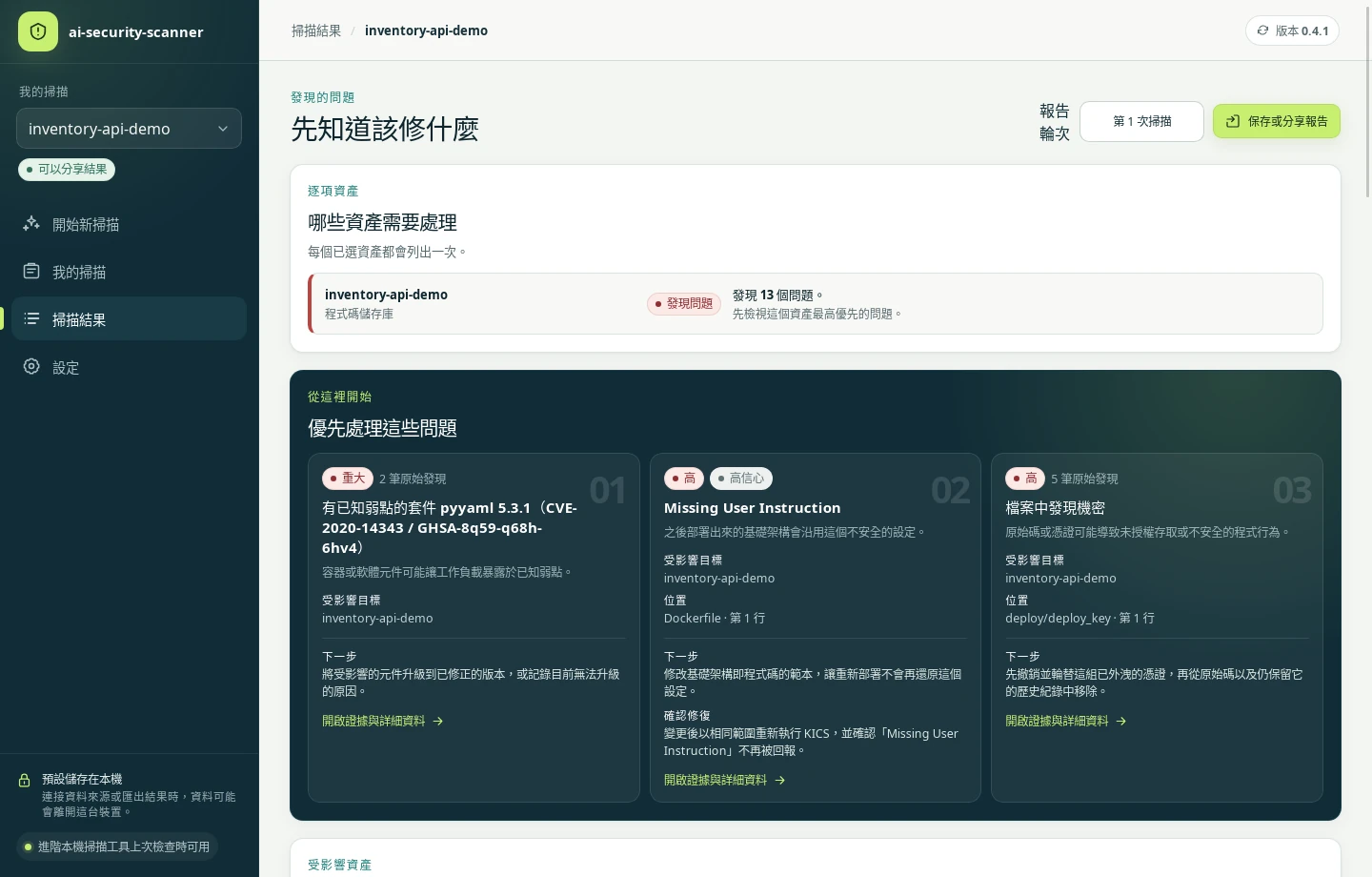
Task: Click the inventory-api-demo asset row
Action: [x=816, y=304]
